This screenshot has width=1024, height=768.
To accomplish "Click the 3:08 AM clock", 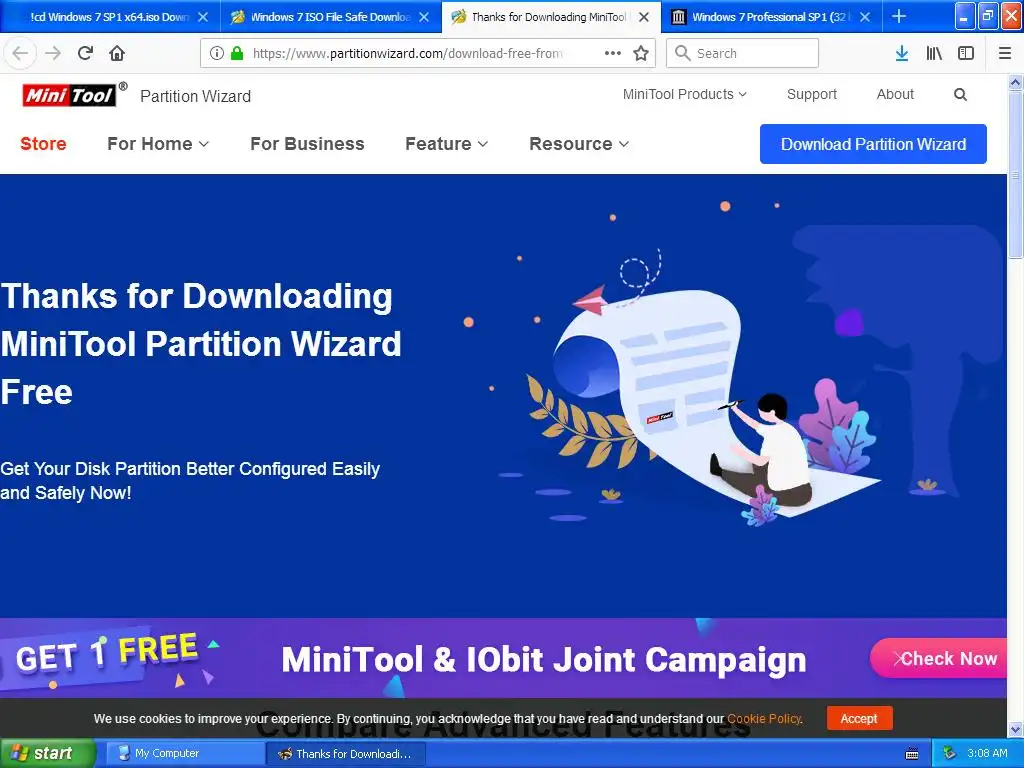I will point(987,753).
